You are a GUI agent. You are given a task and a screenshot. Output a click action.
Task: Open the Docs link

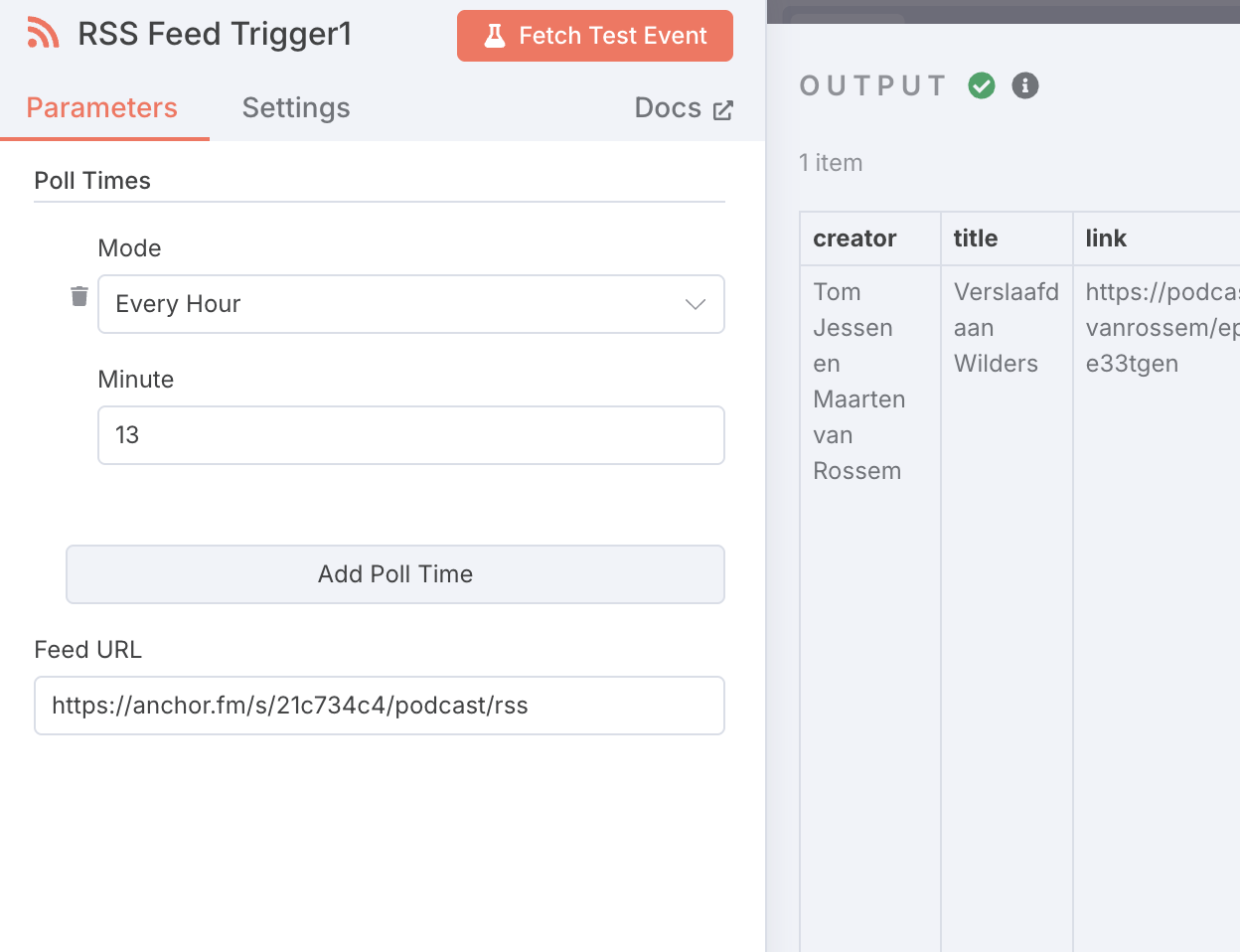669,108
